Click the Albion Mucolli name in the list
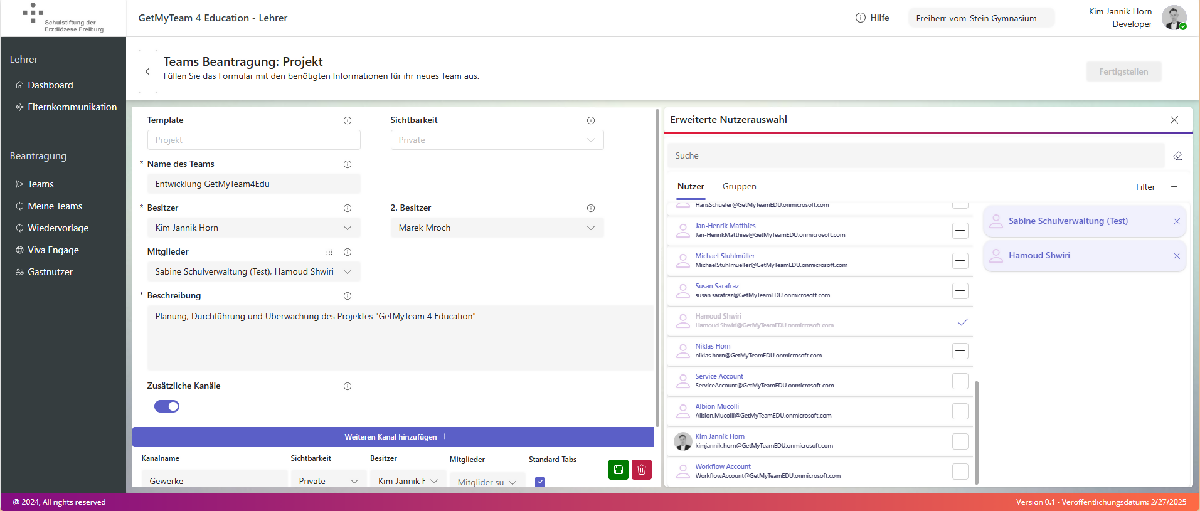Screen dimensions: 1200x511 point(719,407)
